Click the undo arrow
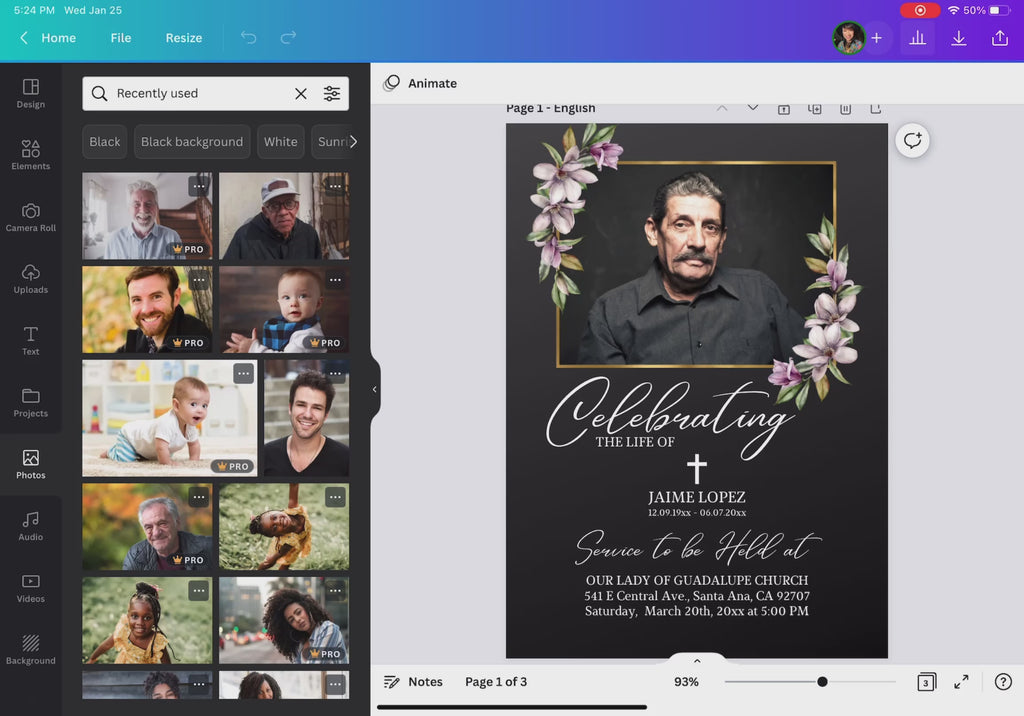 (248, 37)
